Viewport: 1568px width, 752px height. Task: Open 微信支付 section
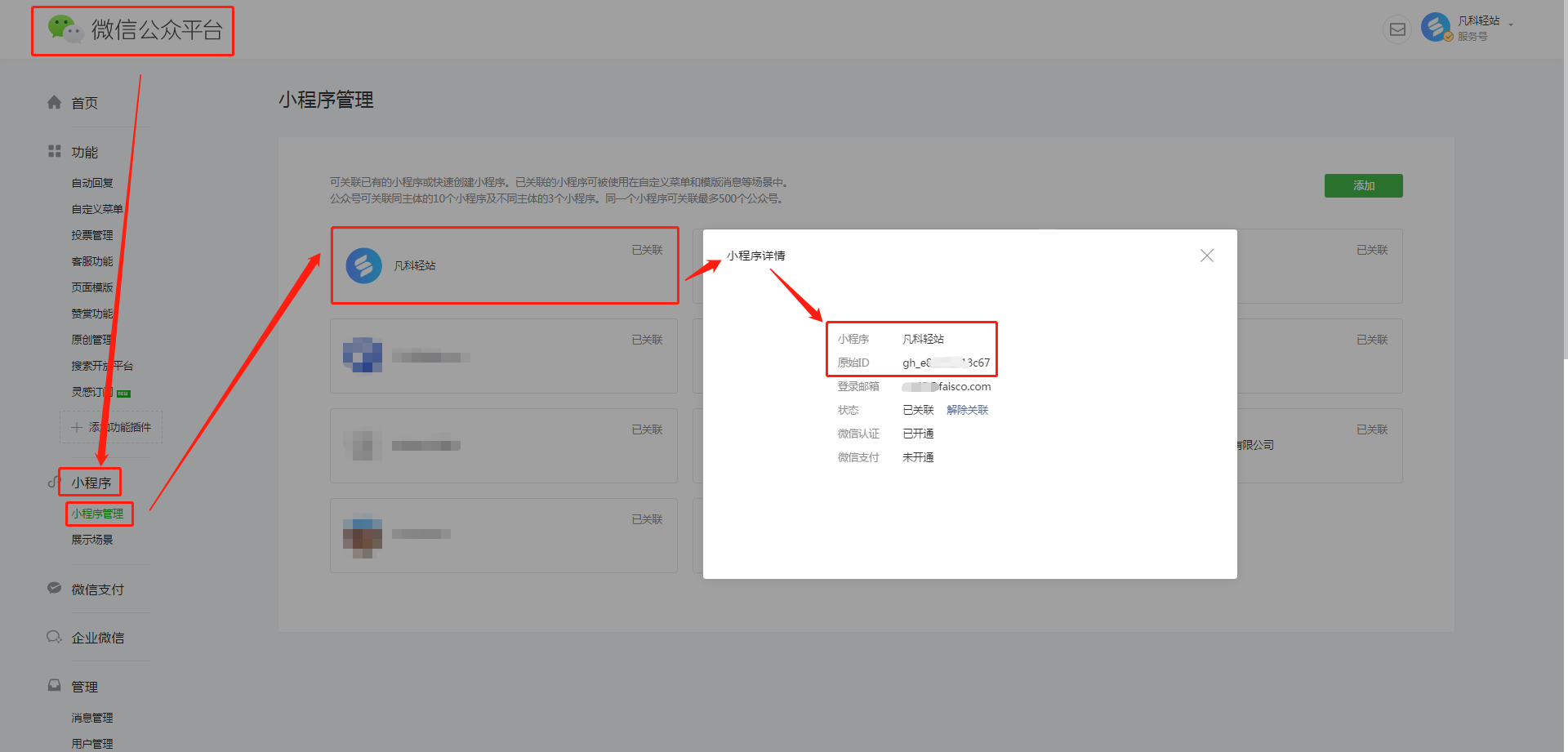(x=97, y=590)
